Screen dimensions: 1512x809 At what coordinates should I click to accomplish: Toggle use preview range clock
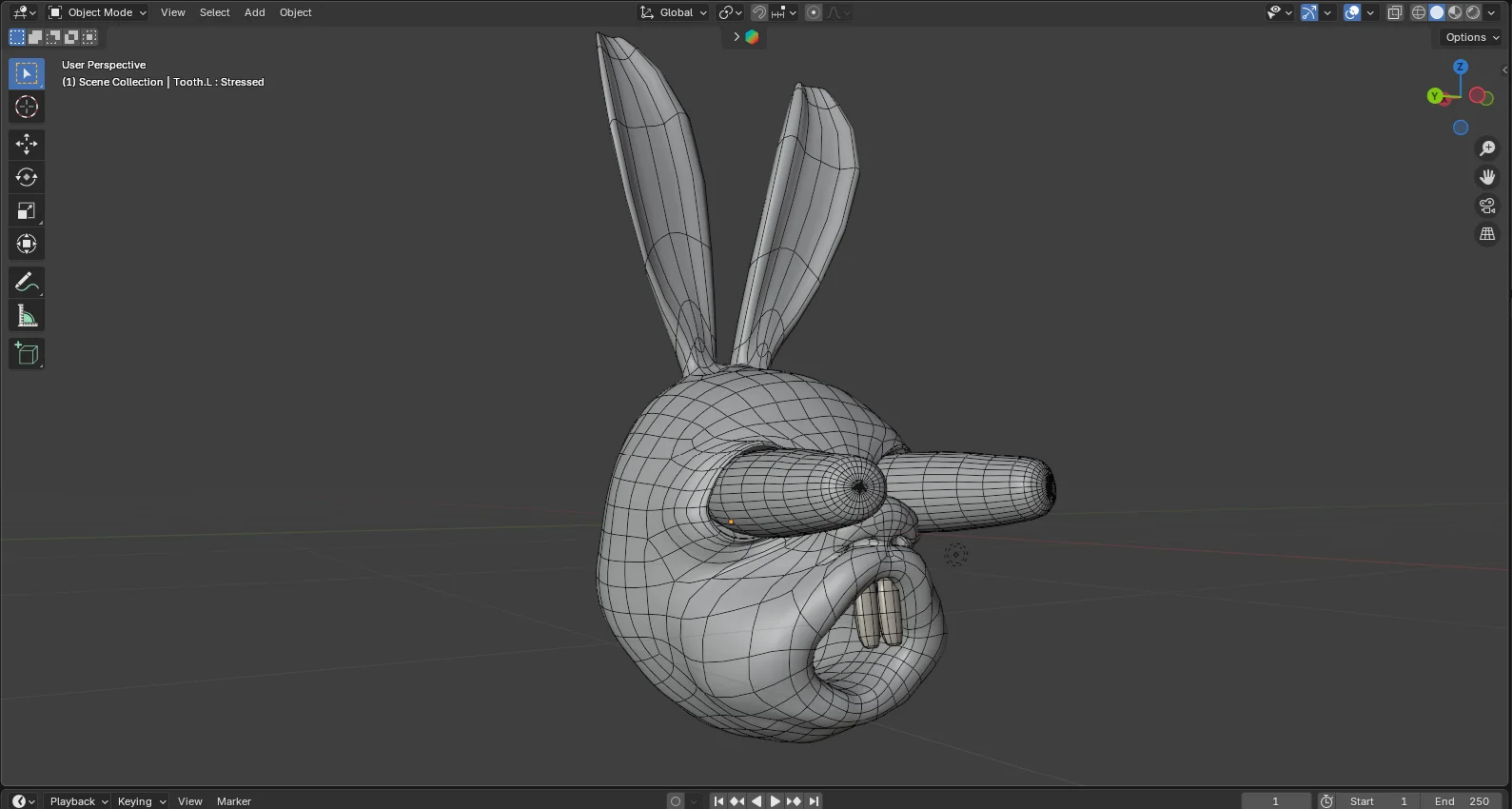tap(1326, 801)
